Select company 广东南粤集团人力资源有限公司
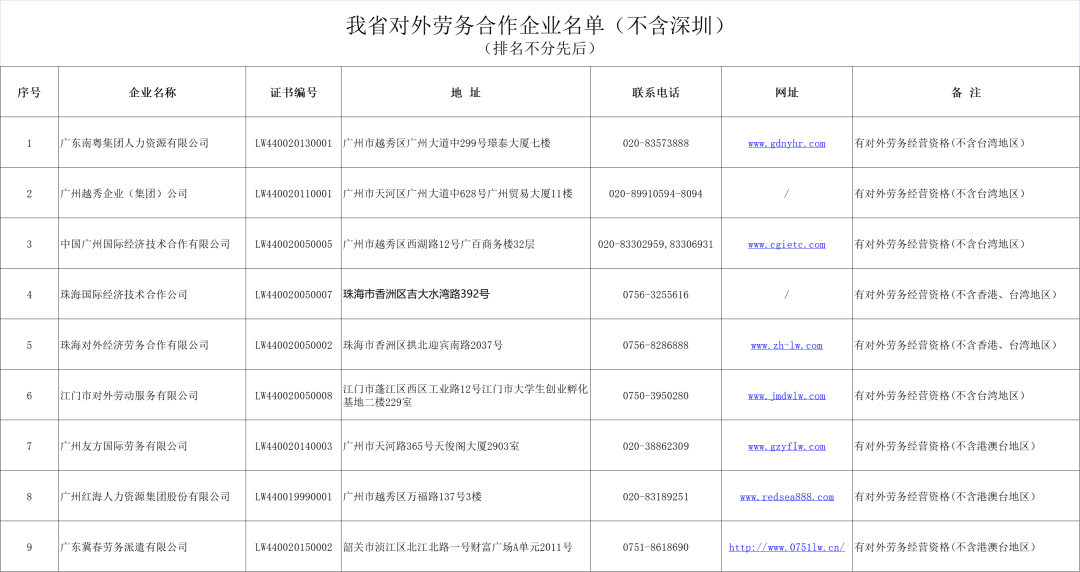Screen dimensions: 1080x572 click(x=134, y=143)
